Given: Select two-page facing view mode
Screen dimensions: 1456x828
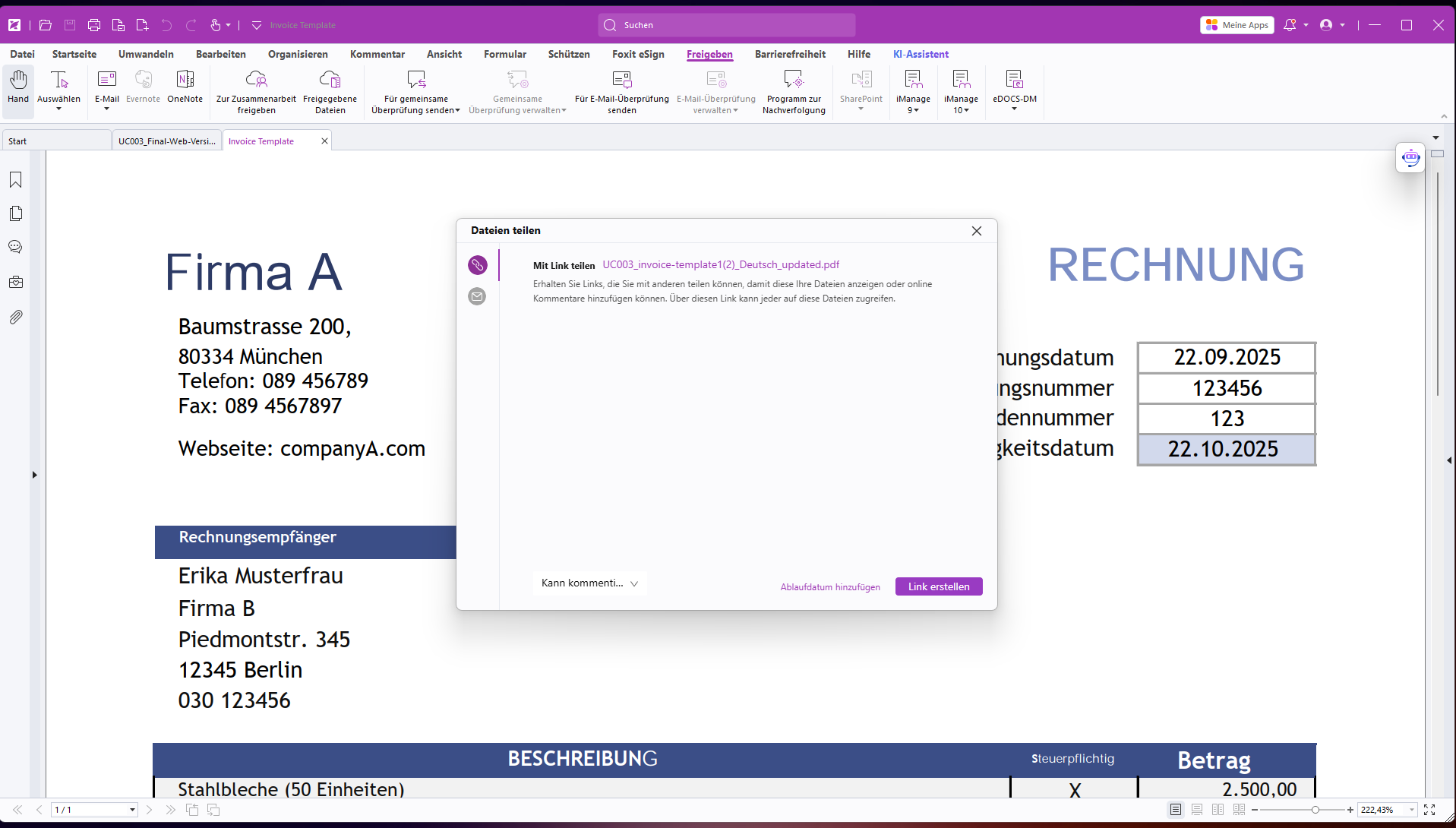Looking at the screenshot, I should 1218,810.
